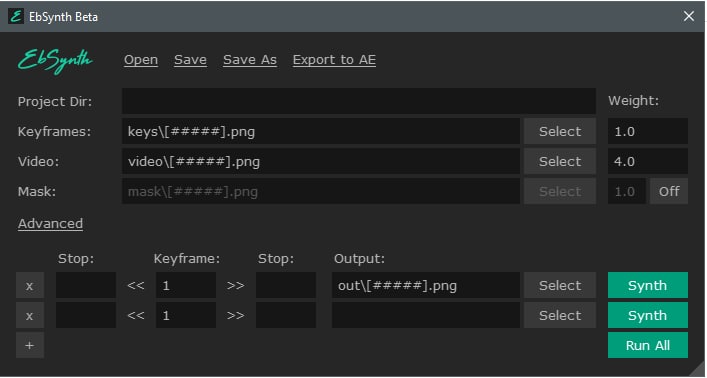Click the Keyframes weight field 1.0
Viewport: 707px width, 378px height.
click(x=647, y=131)
